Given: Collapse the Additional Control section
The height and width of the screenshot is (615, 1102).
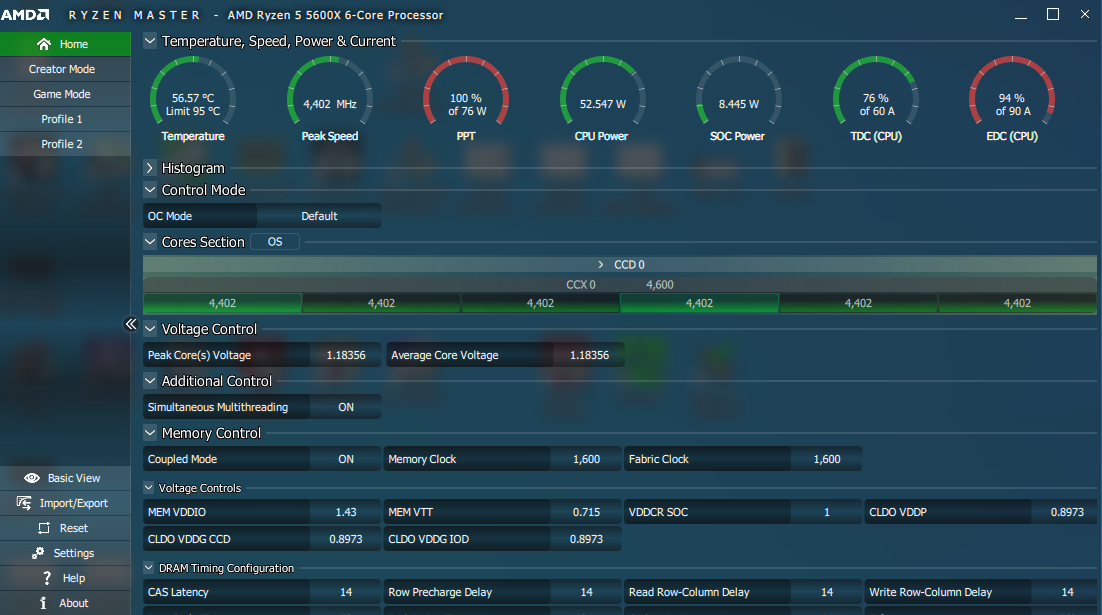Looking at the screenshot, I should pos(150,381).
